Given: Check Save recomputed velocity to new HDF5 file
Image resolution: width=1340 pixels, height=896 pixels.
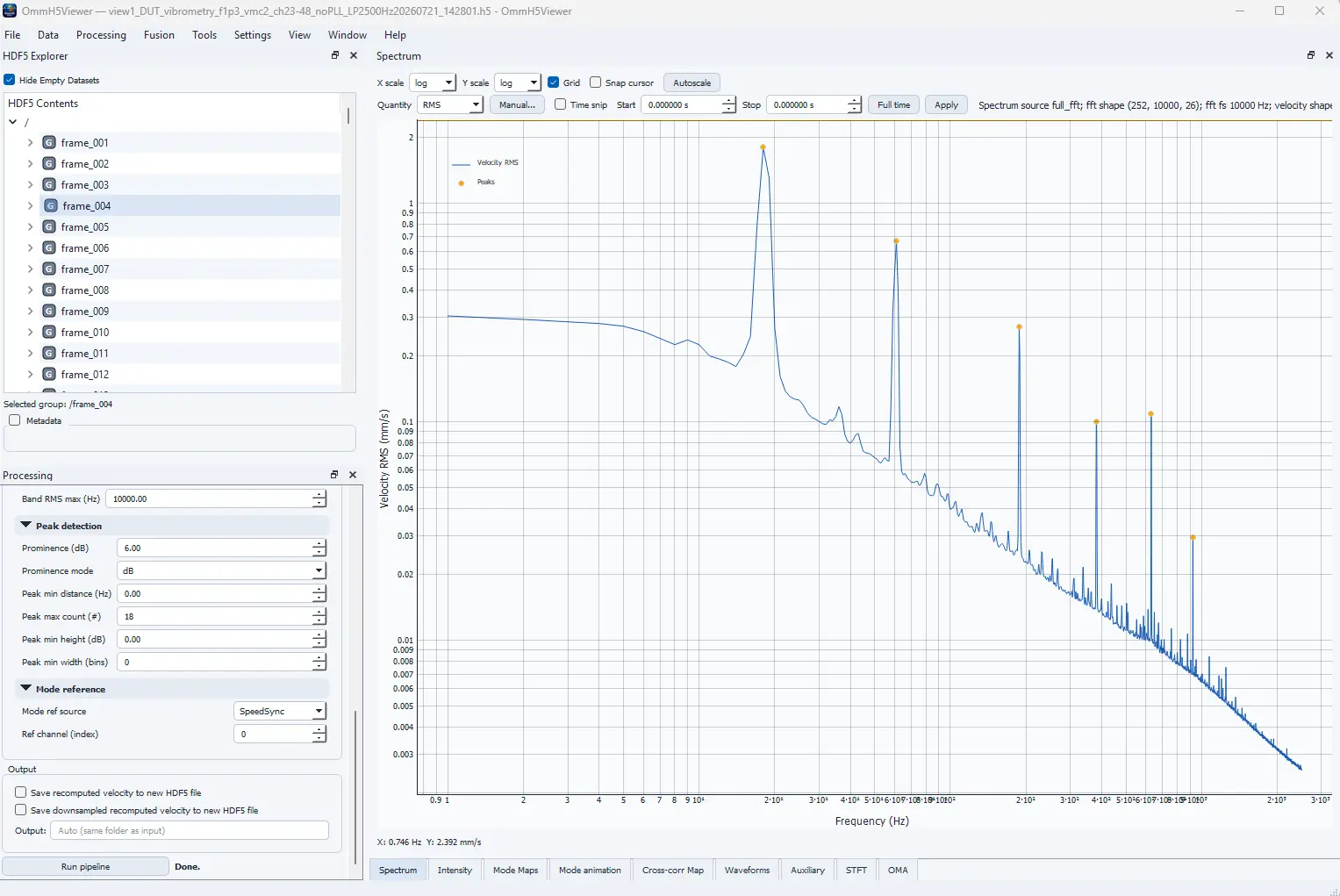Looking at the screenshot, I should coord(21,792).
